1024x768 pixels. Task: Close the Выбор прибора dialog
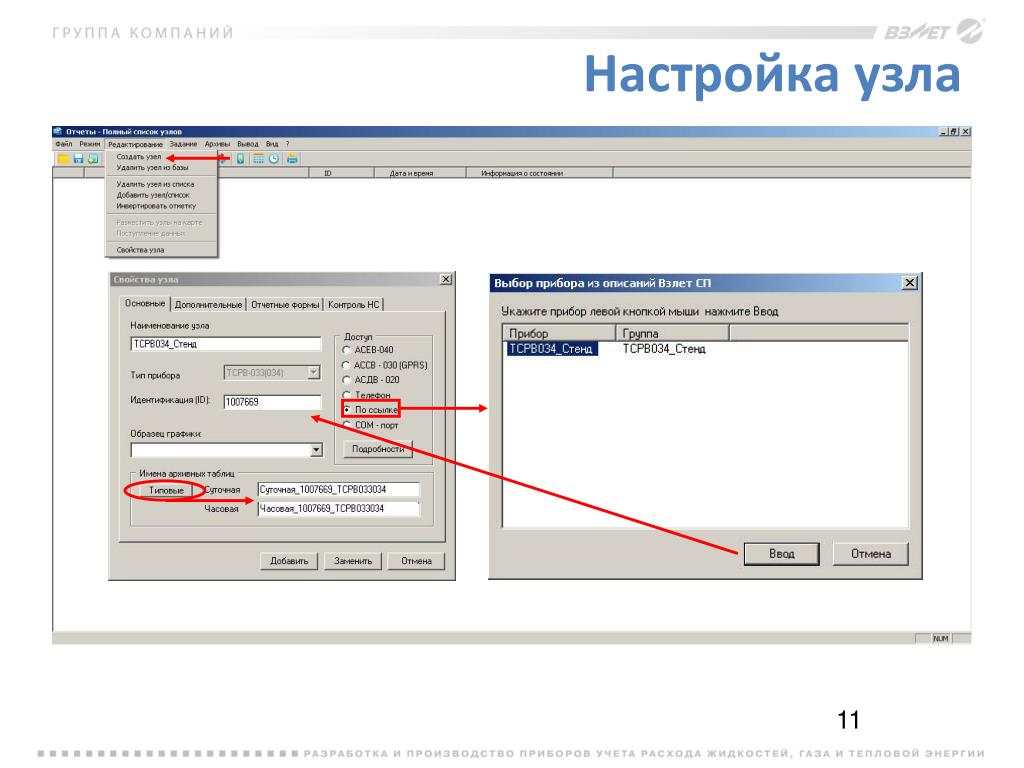point(910,283)
